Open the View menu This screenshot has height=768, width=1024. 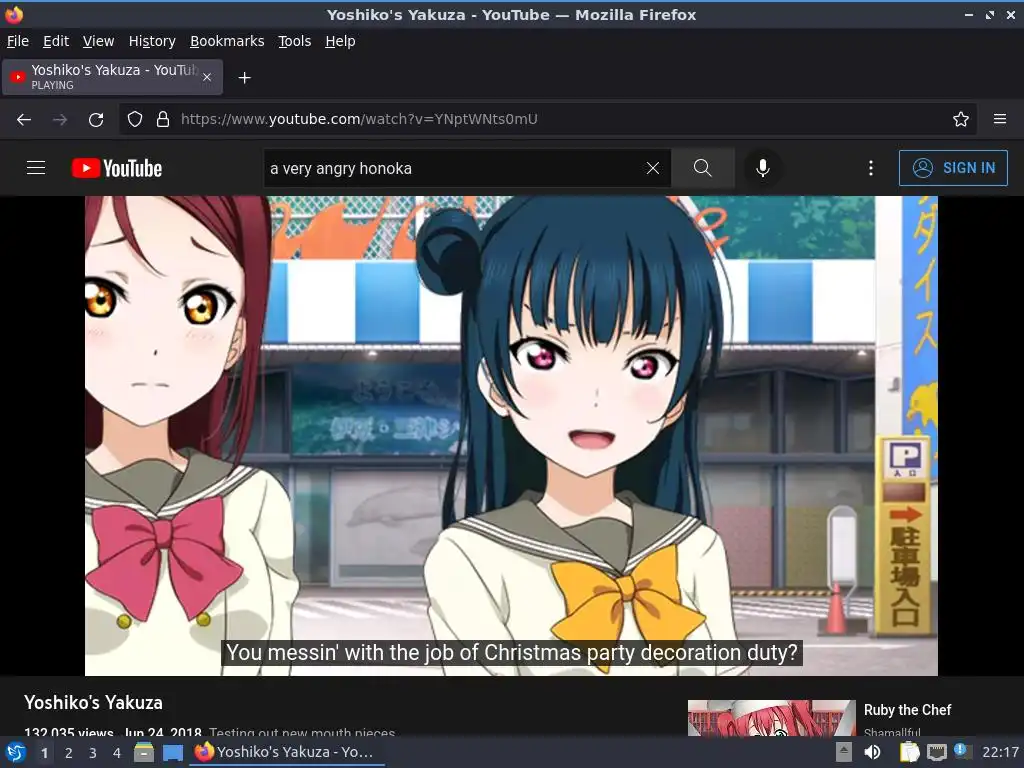tap(98, 41)
